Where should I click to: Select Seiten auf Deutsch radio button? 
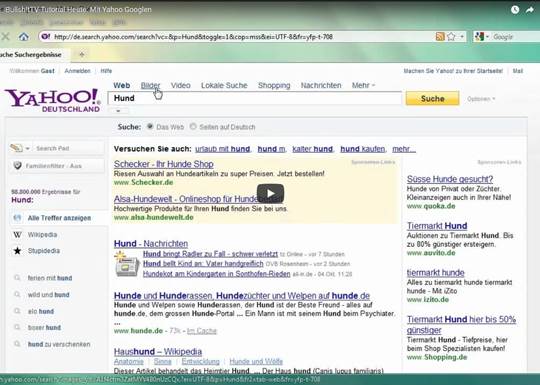click(x=193, y=126)
